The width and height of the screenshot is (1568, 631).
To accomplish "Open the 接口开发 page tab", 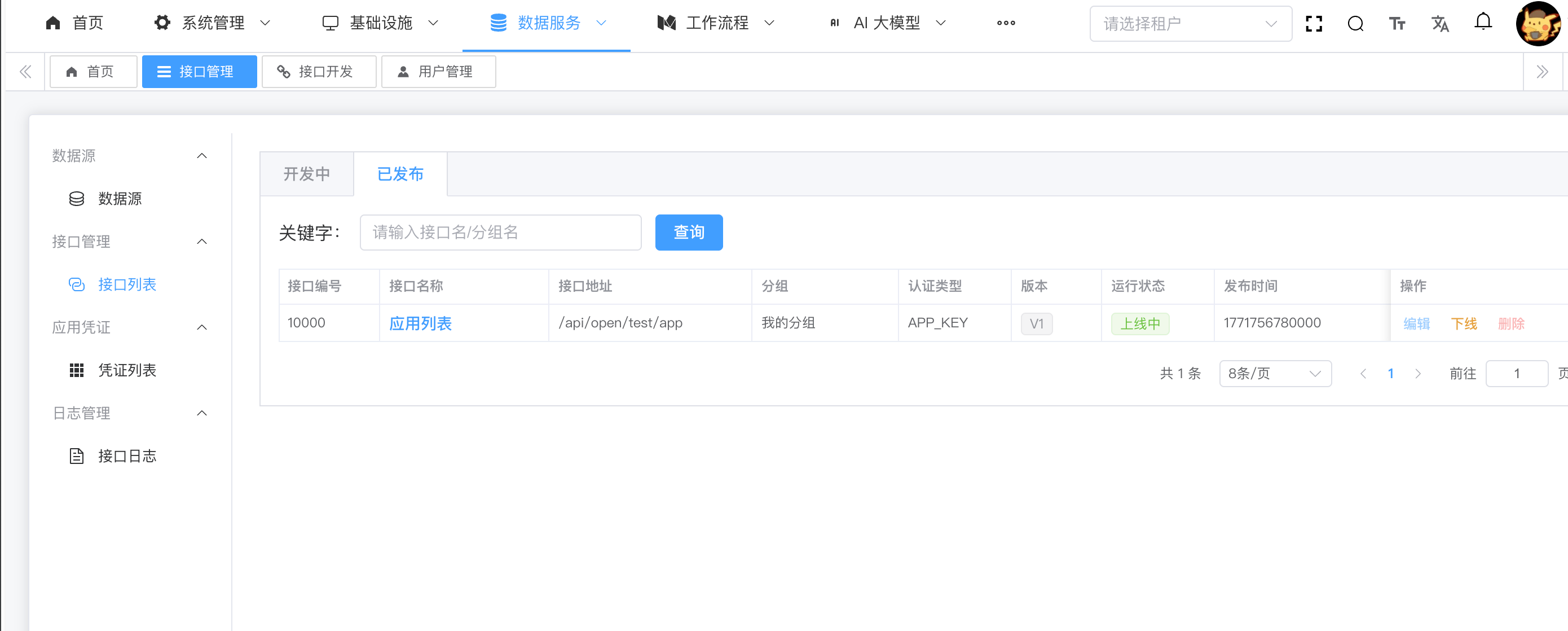I will [318, 72].
